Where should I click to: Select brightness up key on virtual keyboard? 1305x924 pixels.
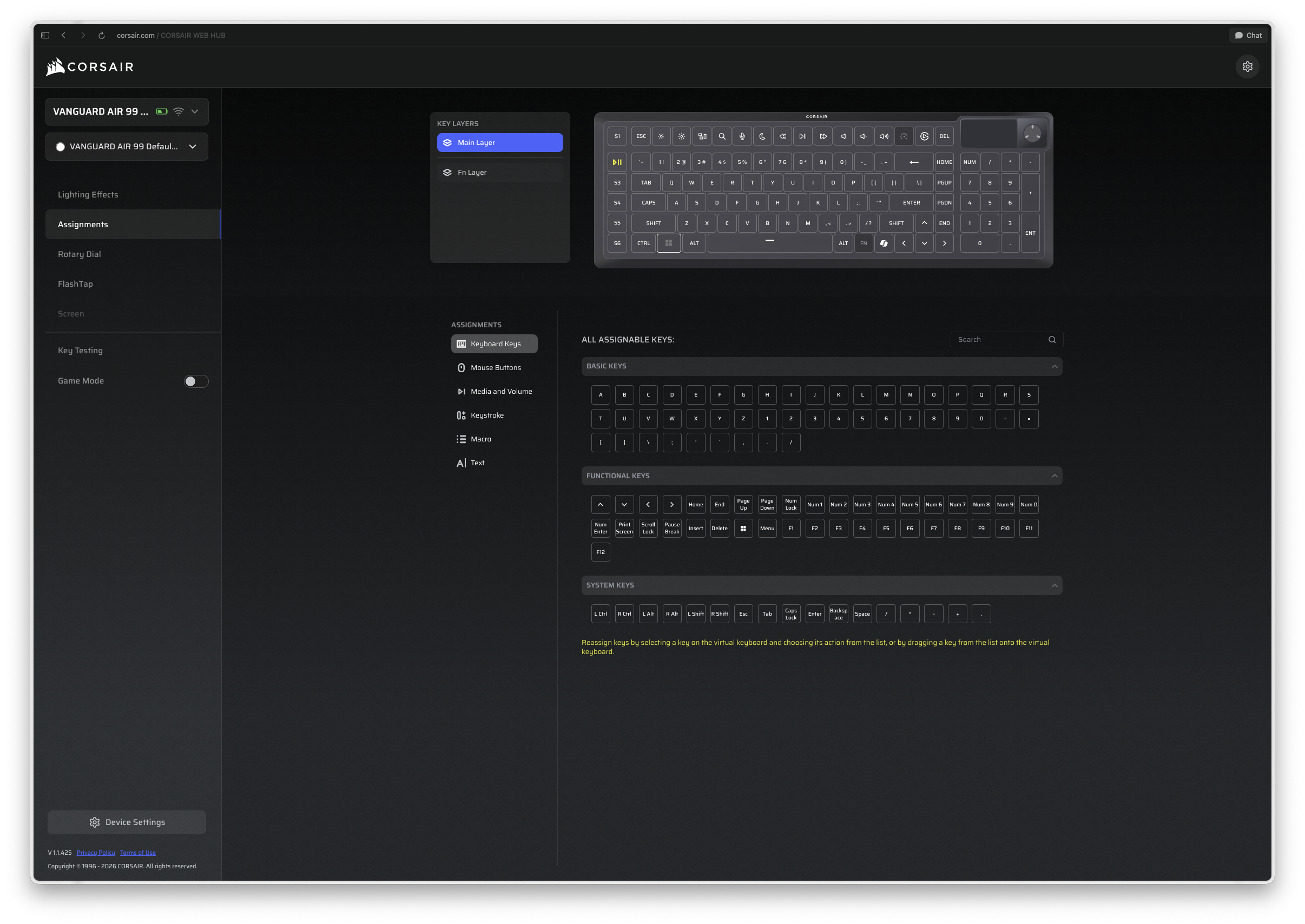tap(681, 136)
